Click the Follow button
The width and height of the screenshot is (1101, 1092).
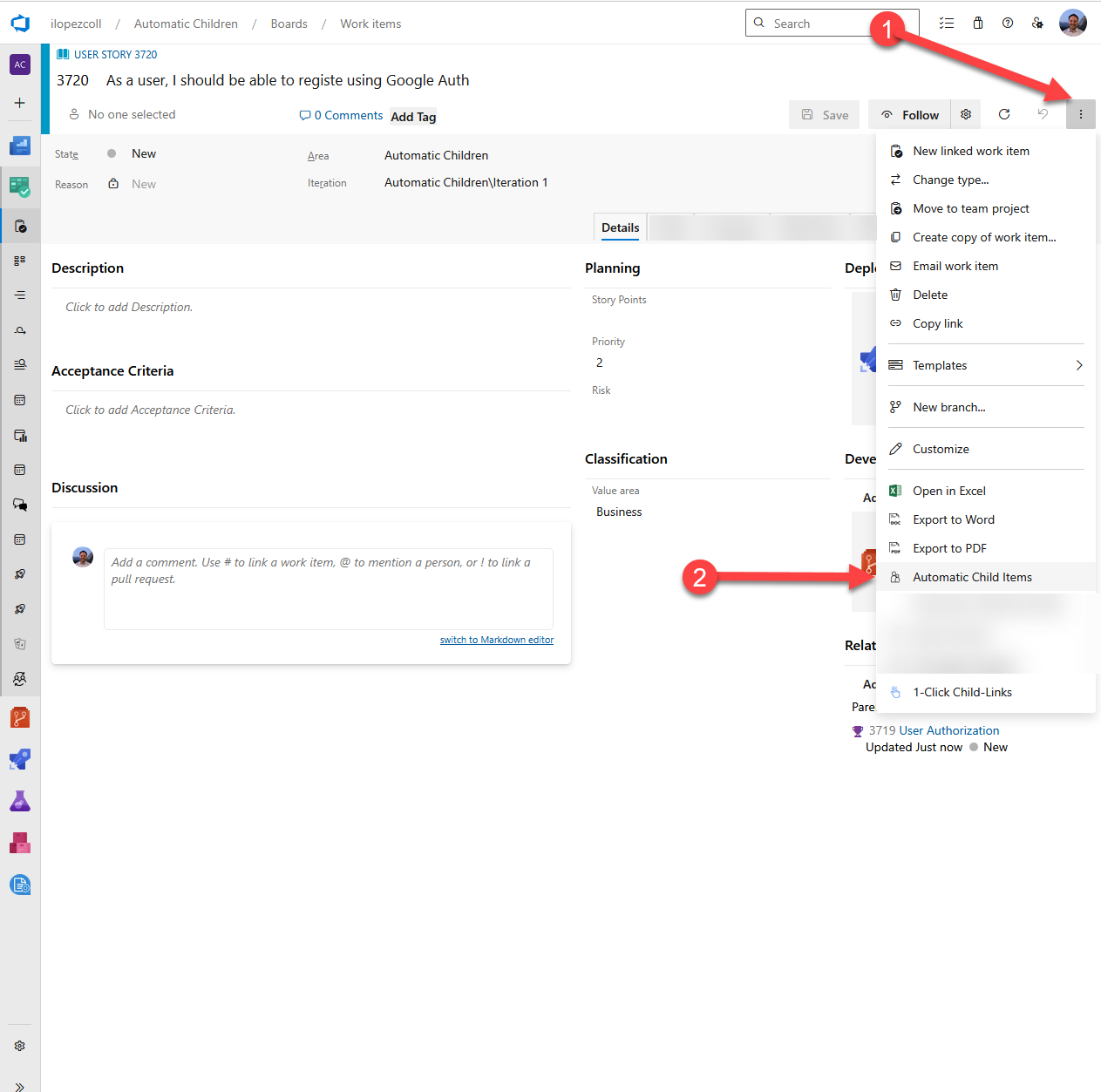click(909, 115)
